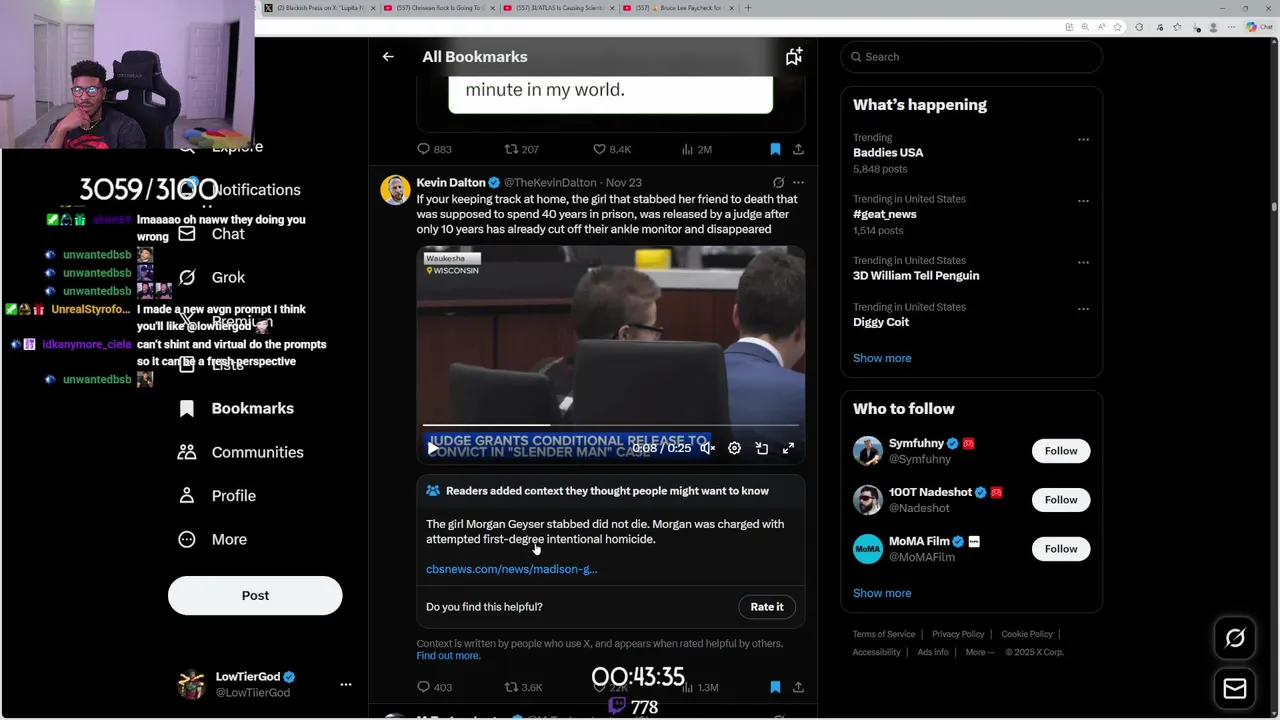Repost the post with 207 reposts

522,149
